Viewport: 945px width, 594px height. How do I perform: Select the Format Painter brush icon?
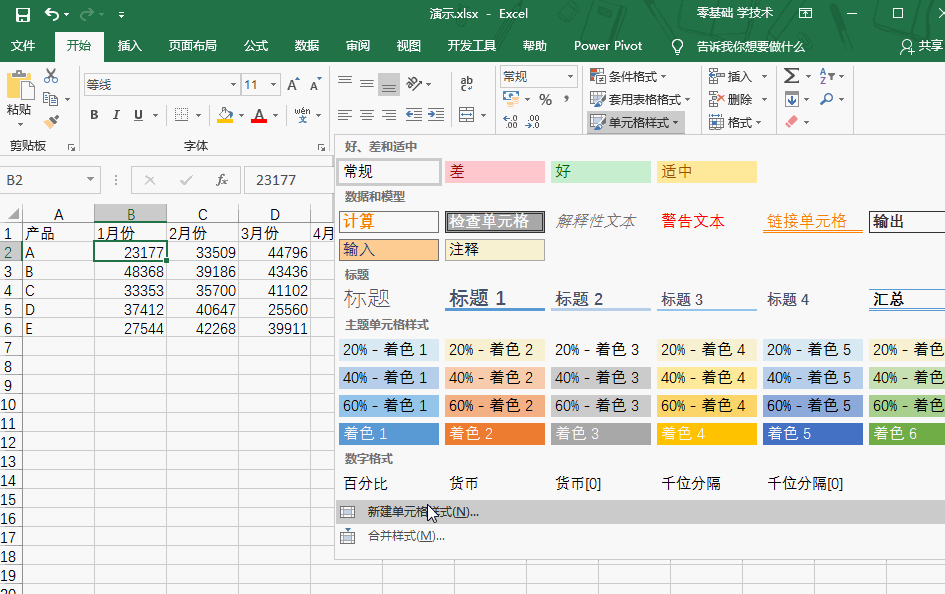coord(51,122)
